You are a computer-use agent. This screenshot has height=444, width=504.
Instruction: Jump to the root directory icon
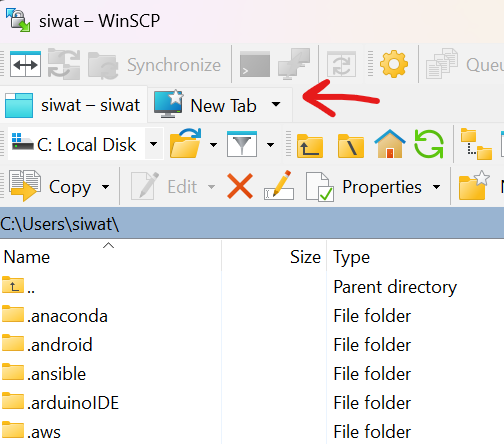[351, 145]
